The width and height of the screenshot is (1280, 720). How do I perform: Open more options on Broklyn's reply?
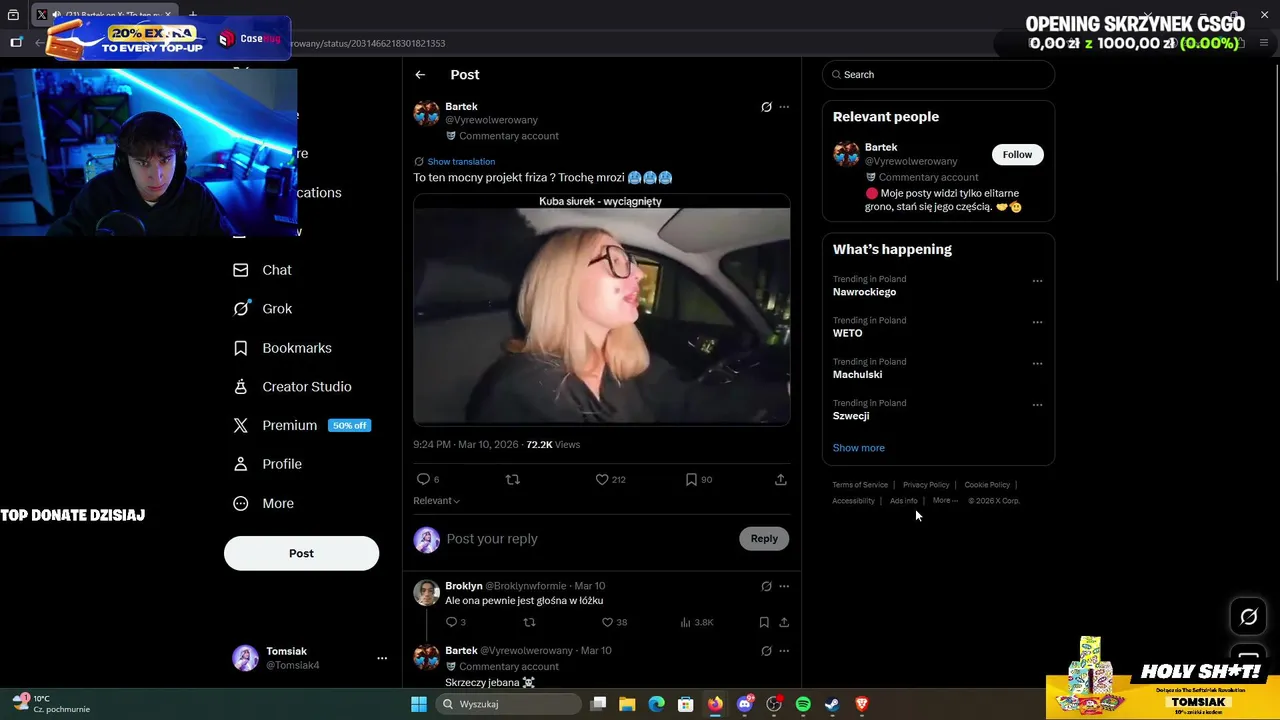click(784, 586)
